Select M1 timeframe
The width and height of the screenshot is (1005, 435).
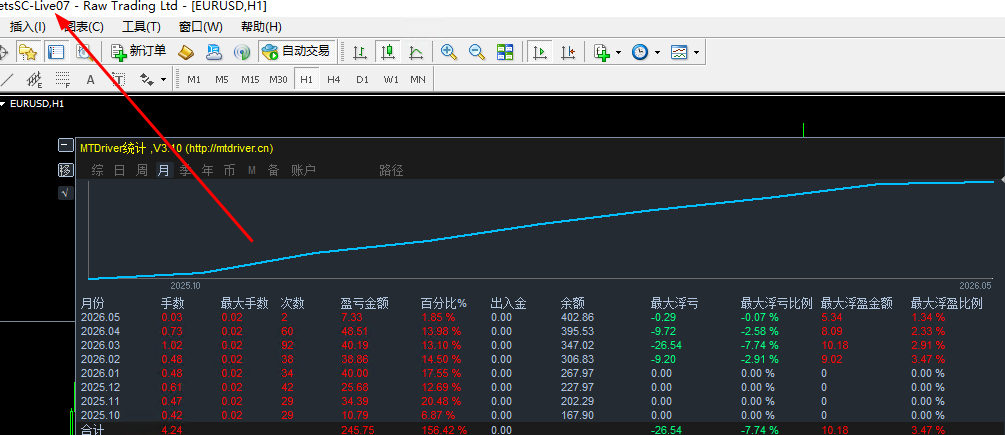point(194,80)
